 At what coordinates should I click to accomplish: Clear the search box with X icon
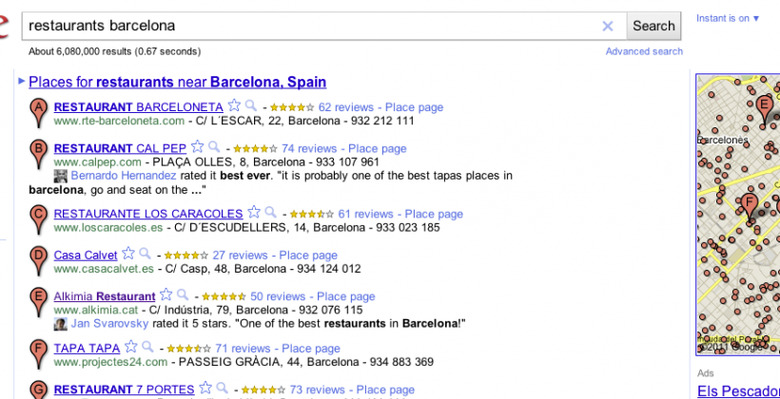607,26
